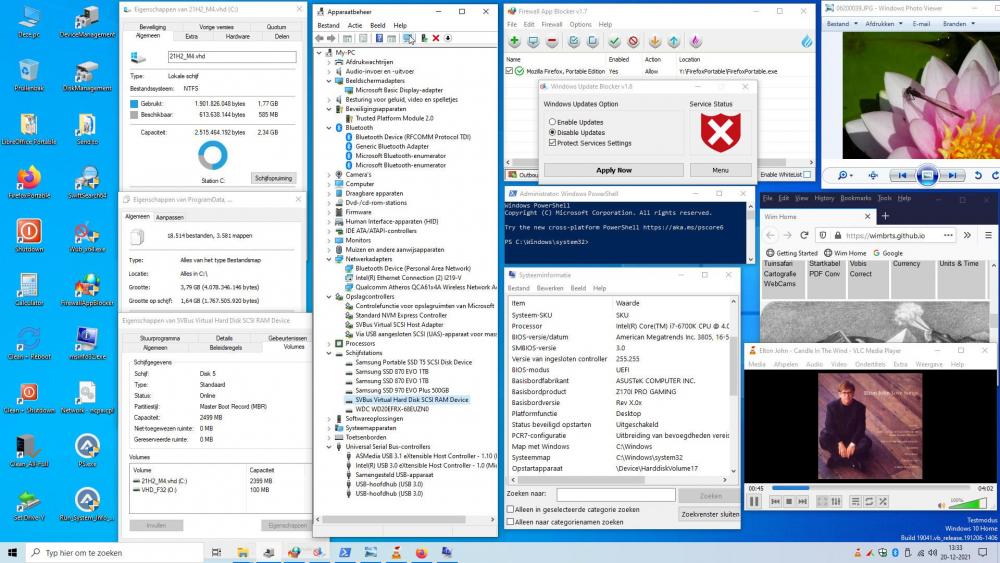Adjust the VLC volume slider
The image size is (1000, 563).
pyautogui.click(x=967, y=504)
